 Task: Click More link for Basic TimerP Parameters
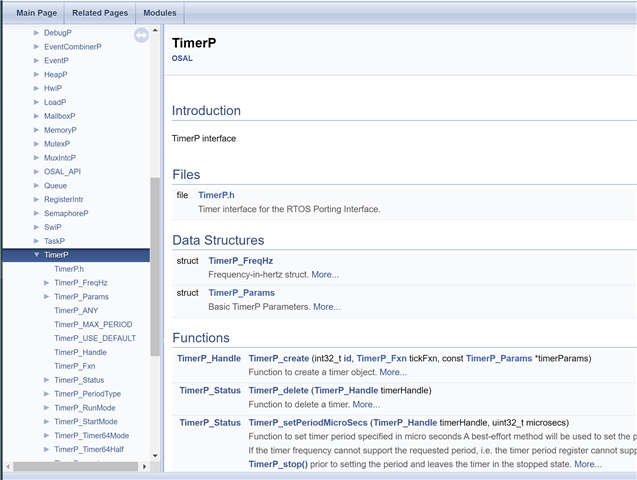click(327, 307)
